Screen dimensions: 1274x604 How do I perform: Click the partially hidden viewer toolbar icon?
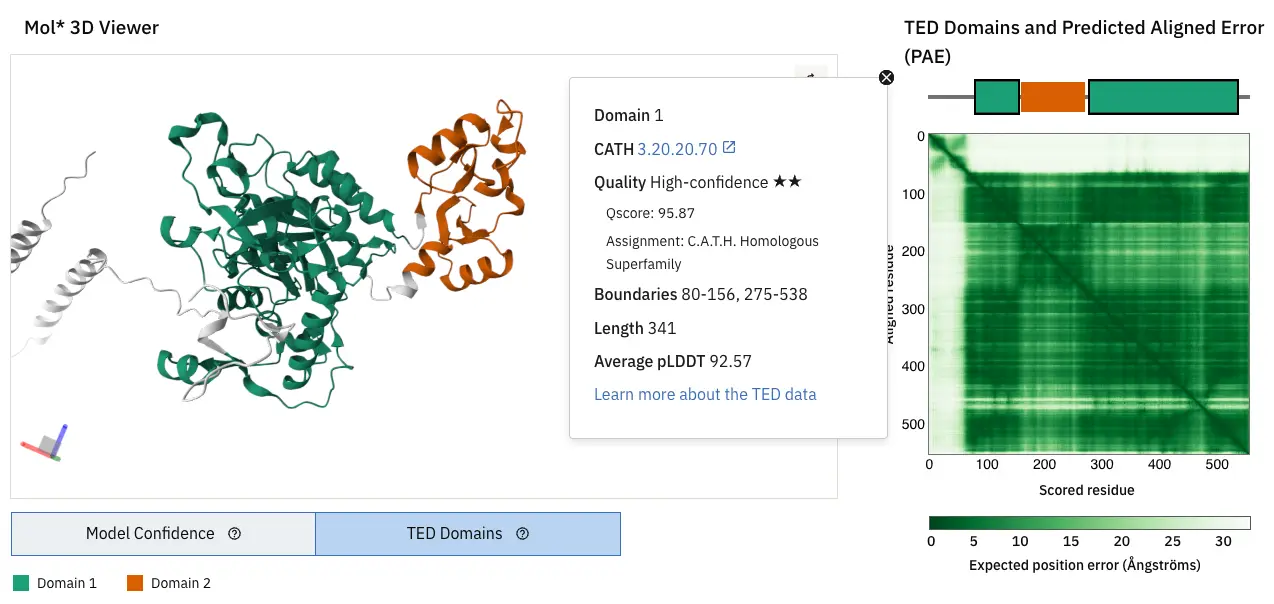point(811,73)
